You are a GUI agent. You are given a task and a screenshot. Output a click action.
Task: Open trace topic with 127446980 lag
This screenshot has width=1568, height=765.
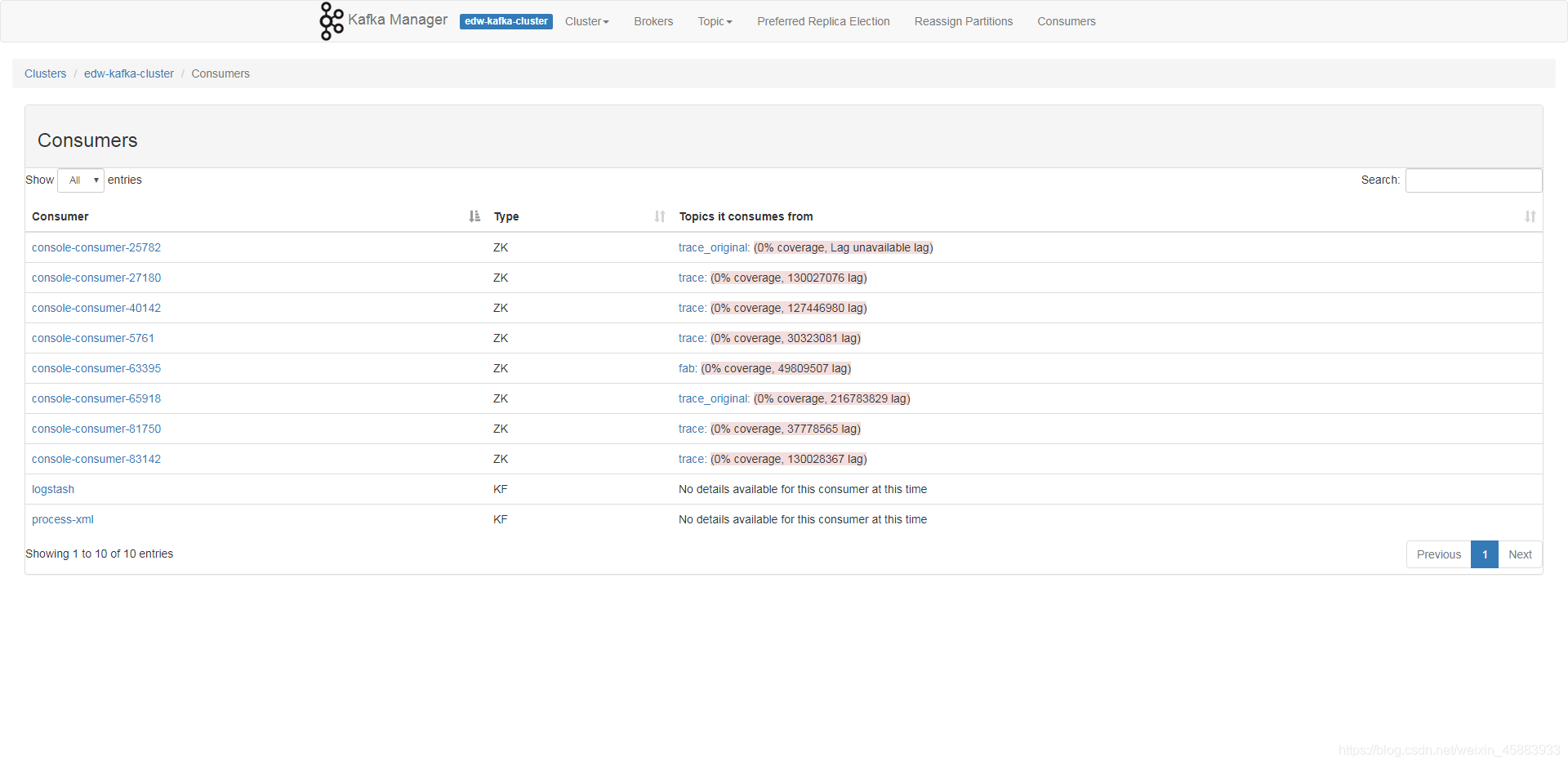point(692,308)
